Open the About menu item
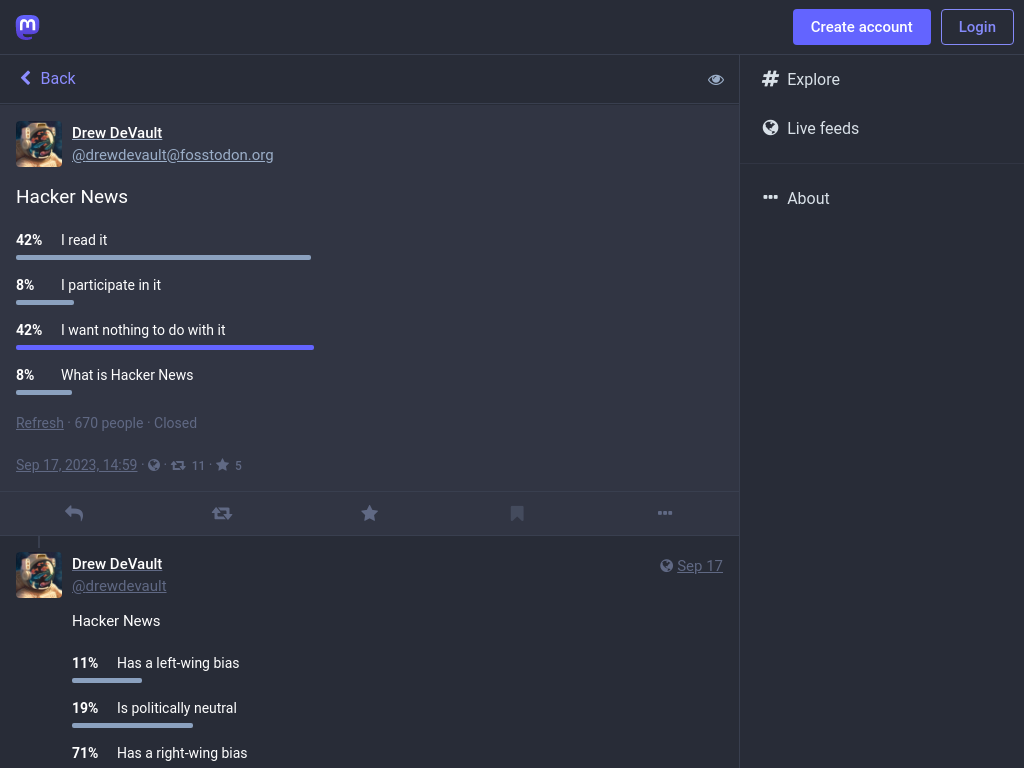1024x768 pixels. 808,198
